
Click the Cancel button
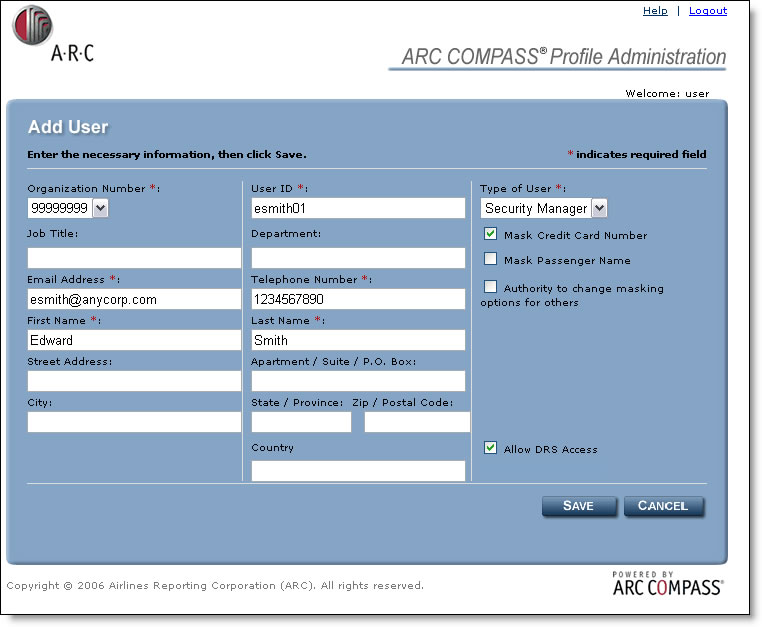pos(663,506)
